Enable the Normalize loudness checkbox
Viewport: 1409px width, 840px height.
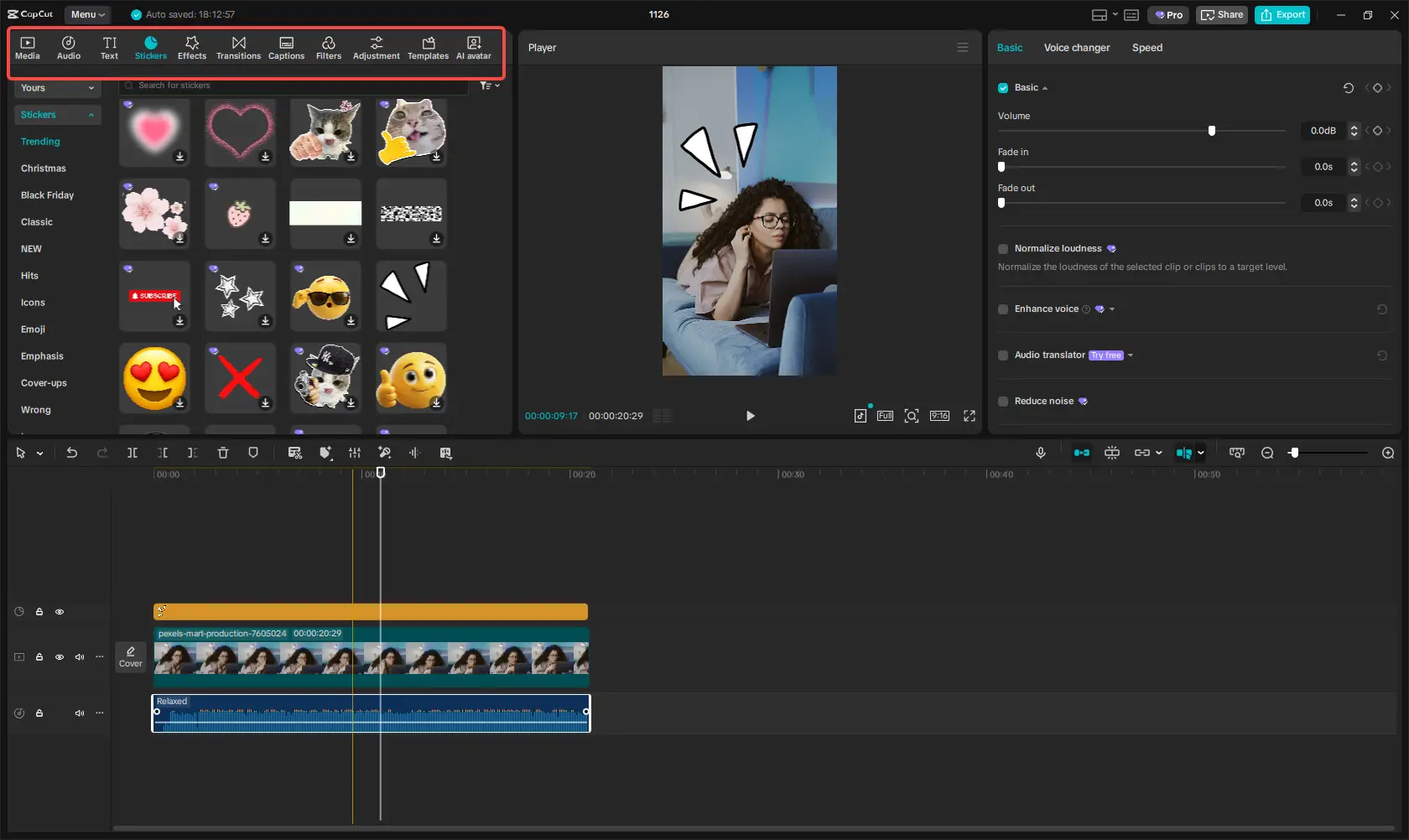click(x=1003, y=249)
